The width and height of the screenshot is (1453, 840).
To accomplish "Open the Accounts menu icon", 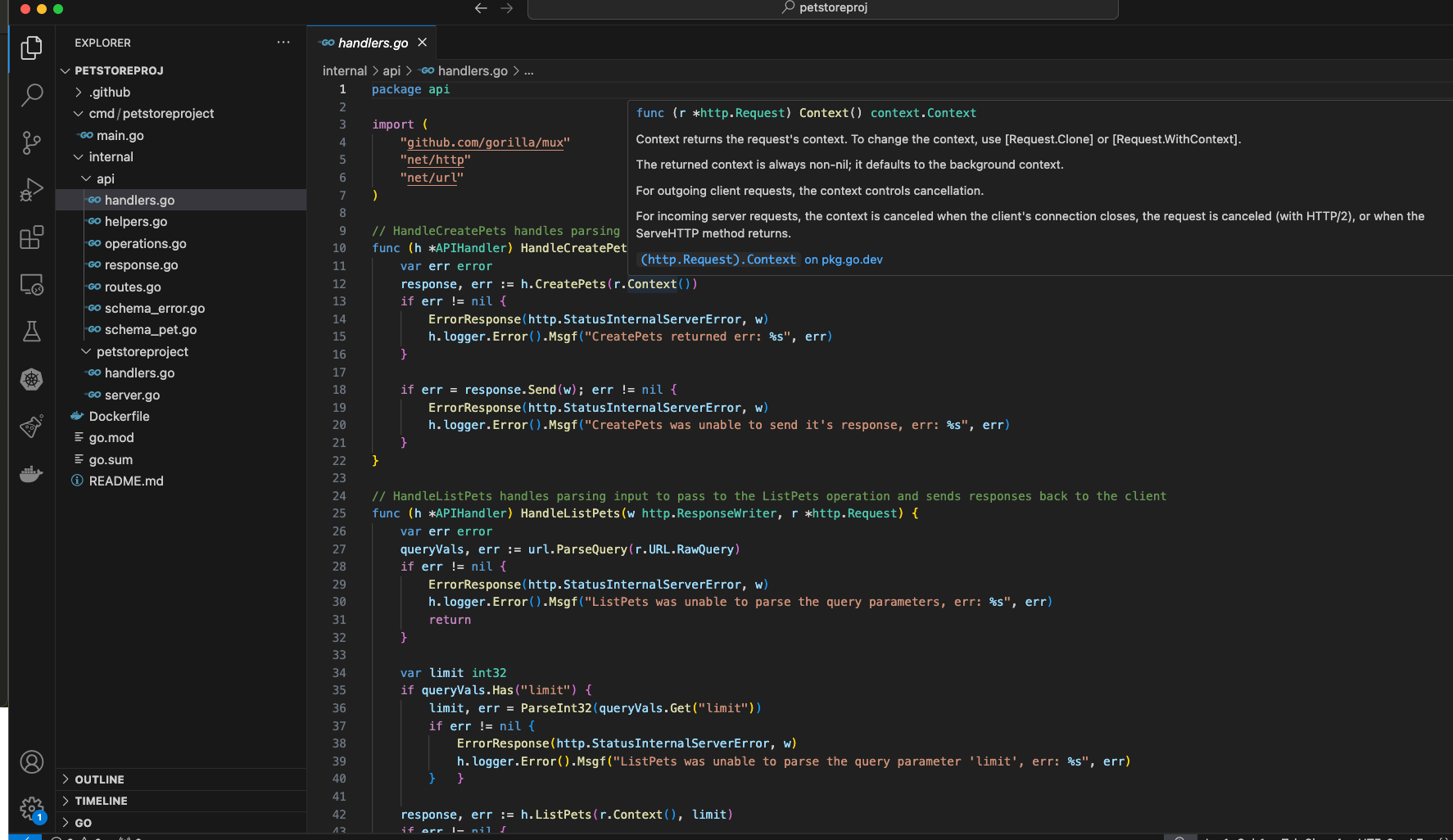I will (31, 762).
